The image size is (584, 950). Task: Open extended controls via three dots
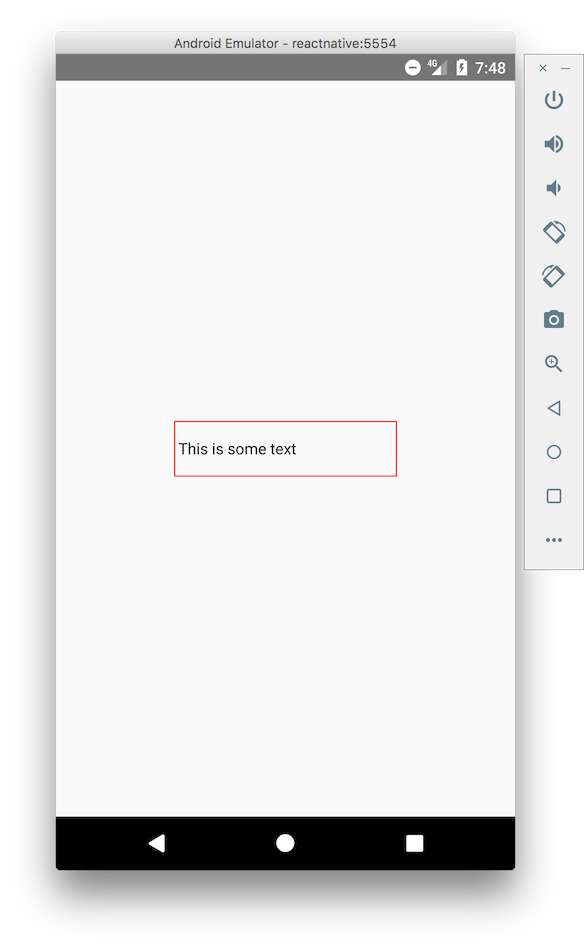tap(554, 540)
